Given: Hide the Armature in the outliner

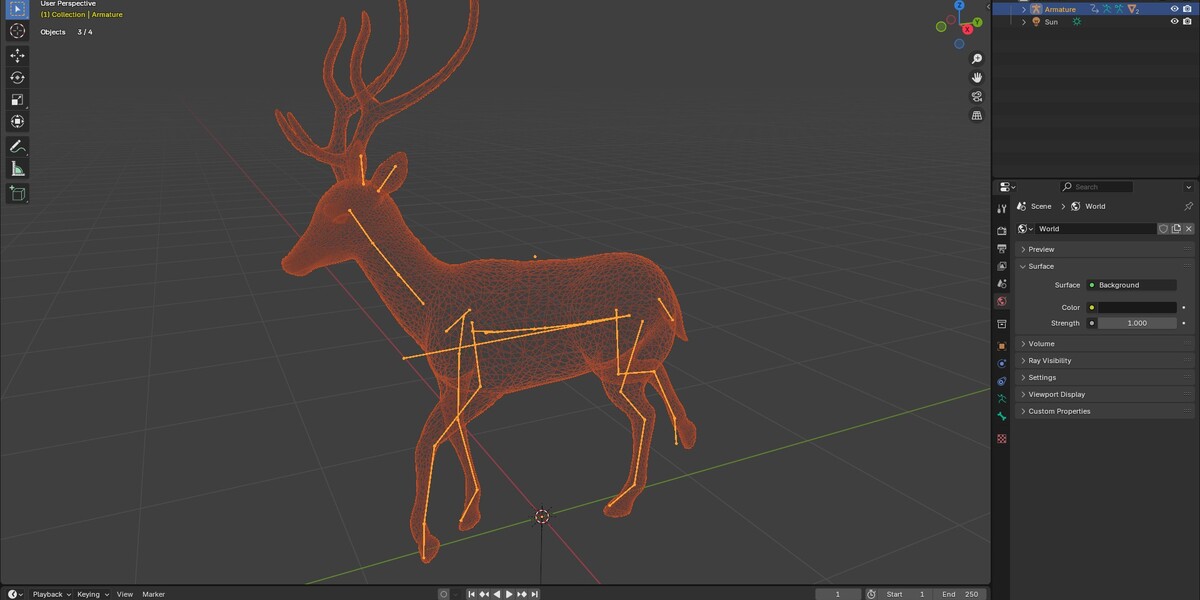Looking at the screenshot, I should (x=1175, y=9).
